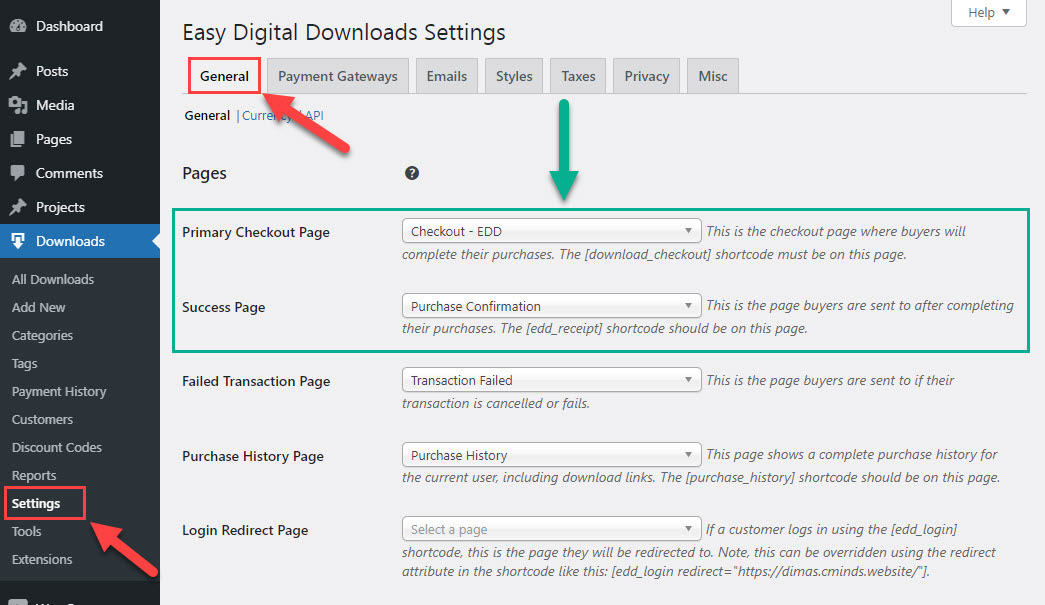Click the Pages stack icon
The height and width of the screenshot is (605, 1045).
18,139
